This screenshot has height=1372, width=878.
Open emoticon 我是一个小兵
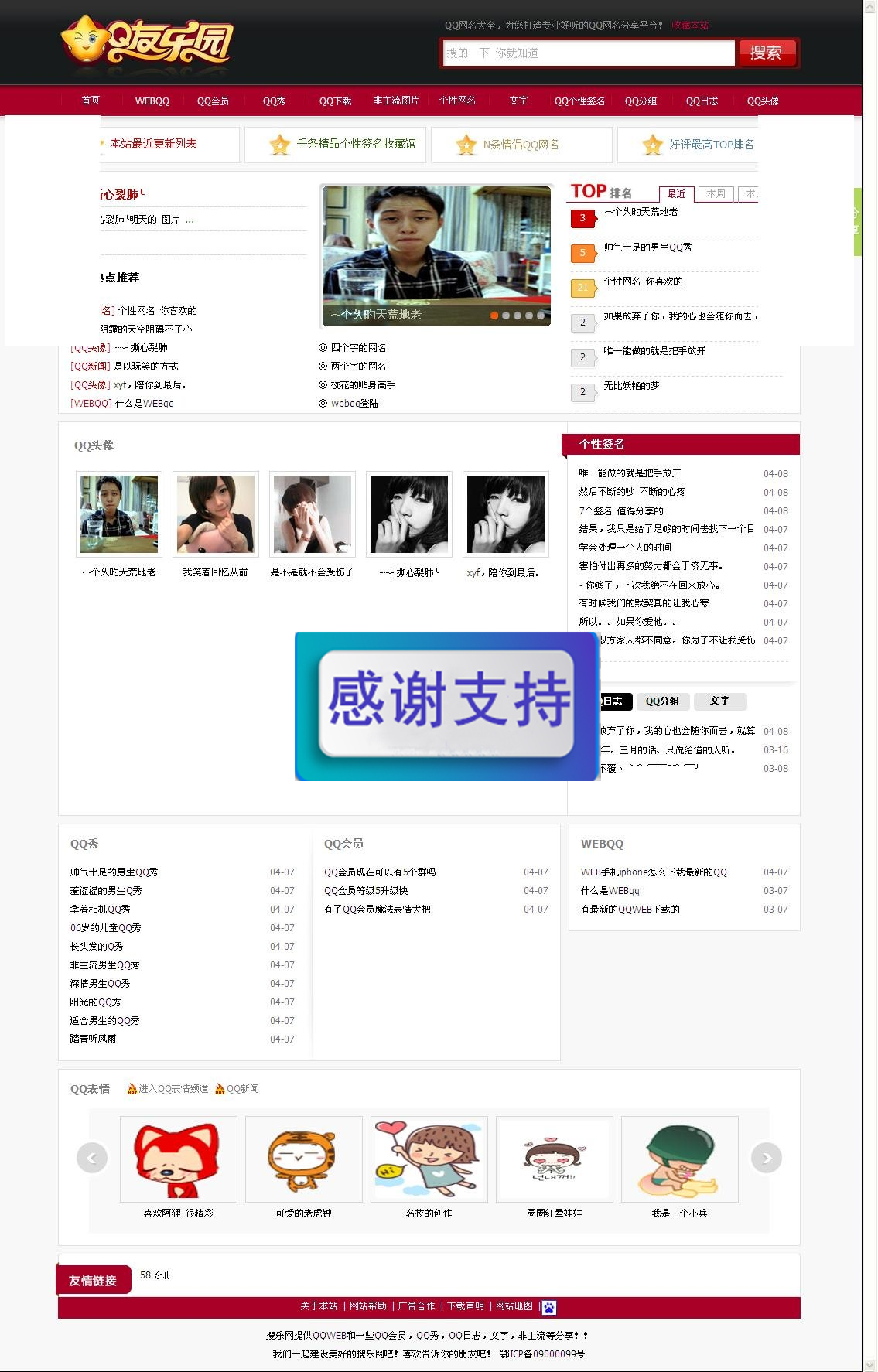click(680, 1159)
